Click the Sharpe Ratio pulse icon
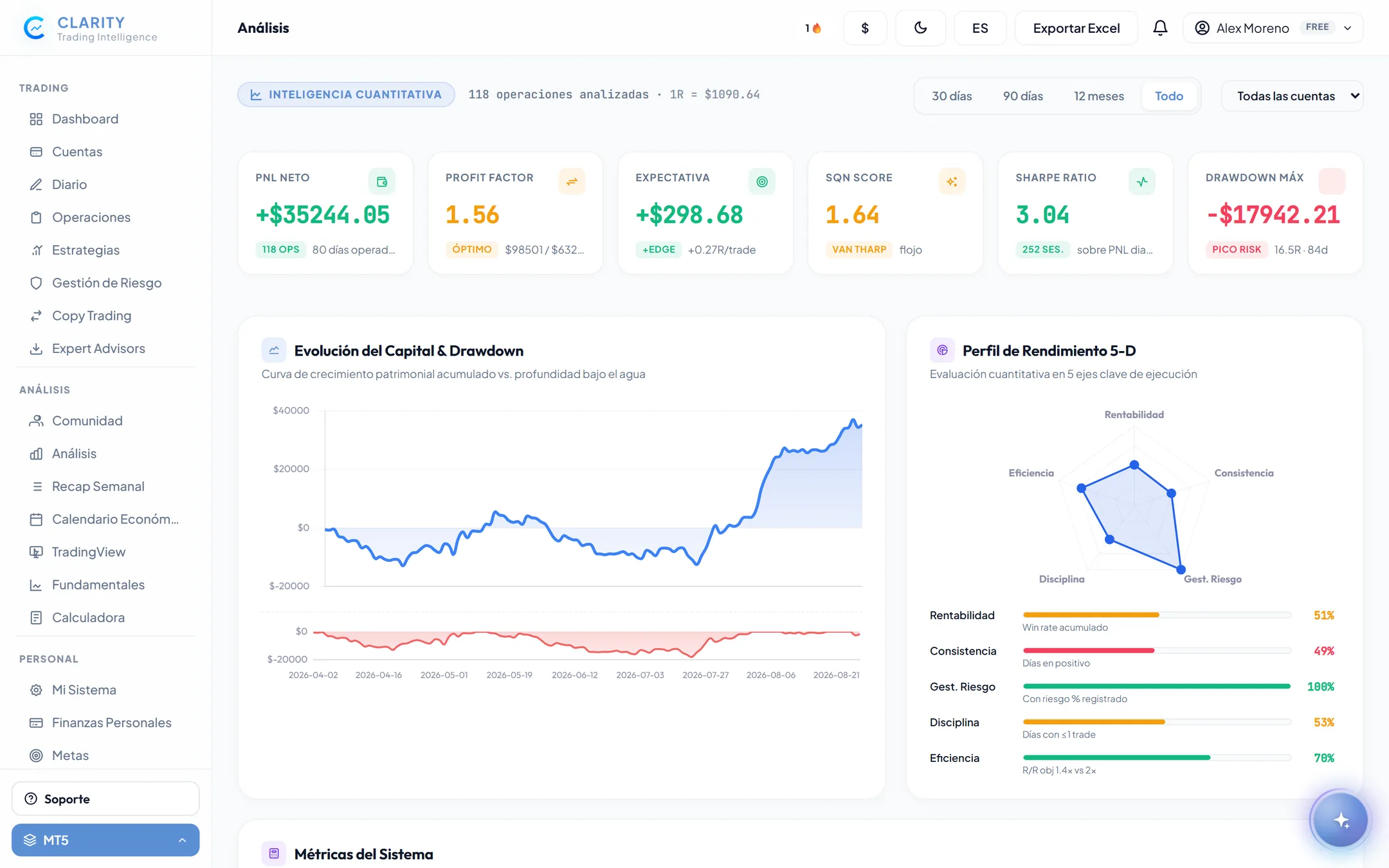This screenshot has width=1389, height=868. click(1142, 181)
